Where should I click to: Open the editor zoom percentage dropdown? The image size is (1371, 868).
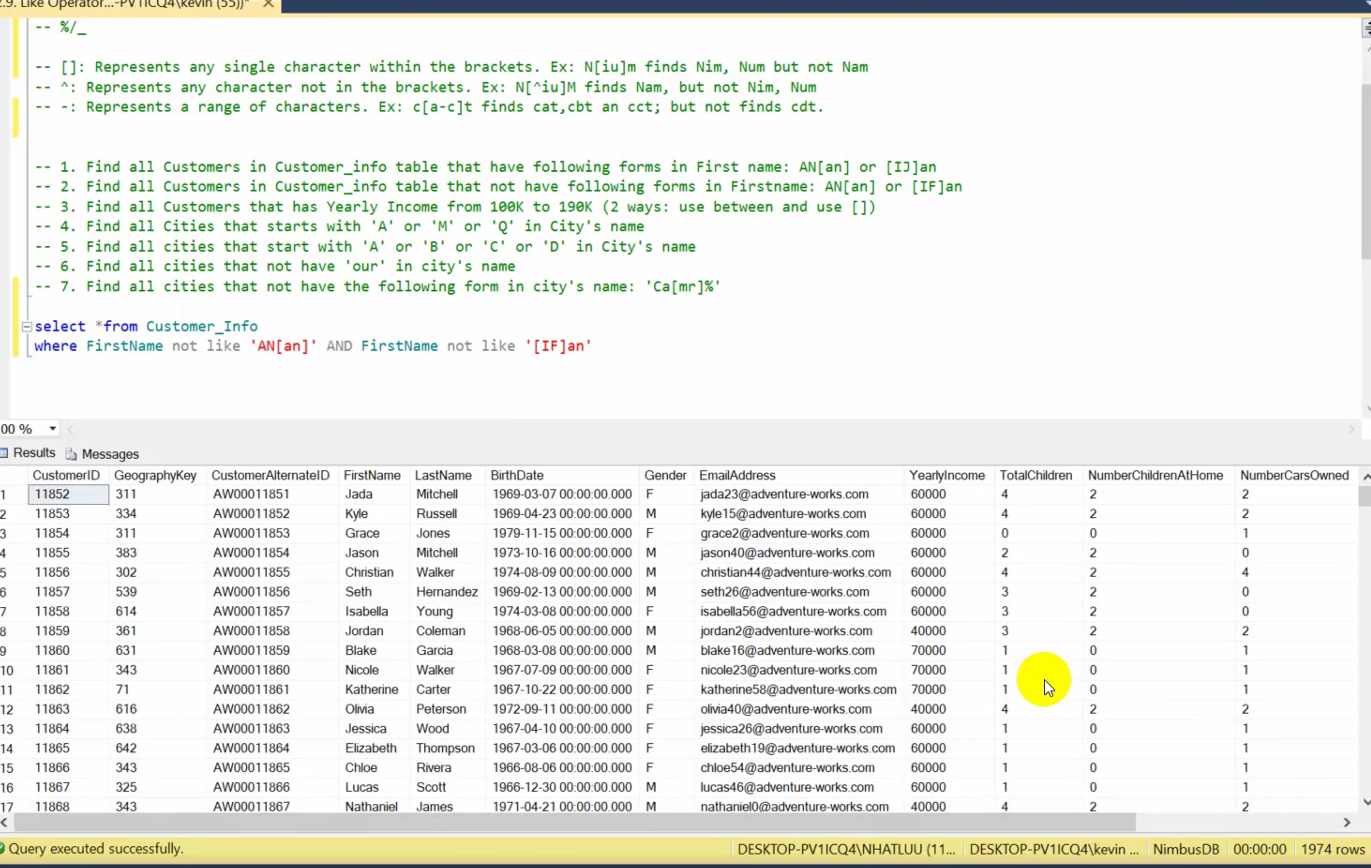[52, 429]
